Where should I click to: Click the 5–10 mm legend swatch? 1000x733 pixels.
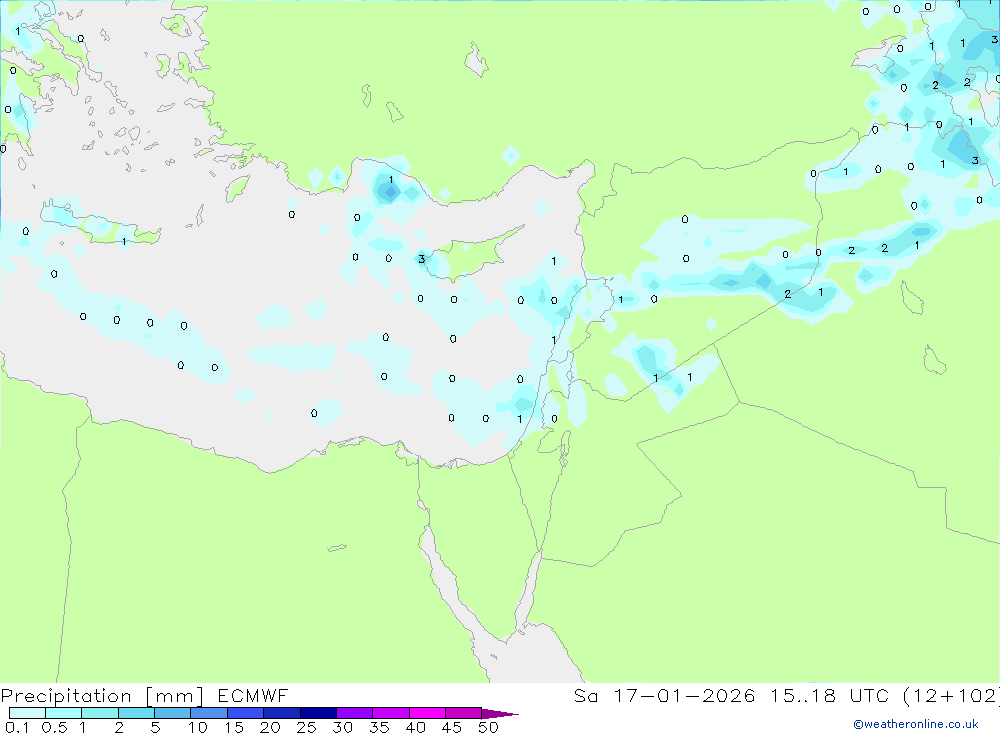coord(173,713)
